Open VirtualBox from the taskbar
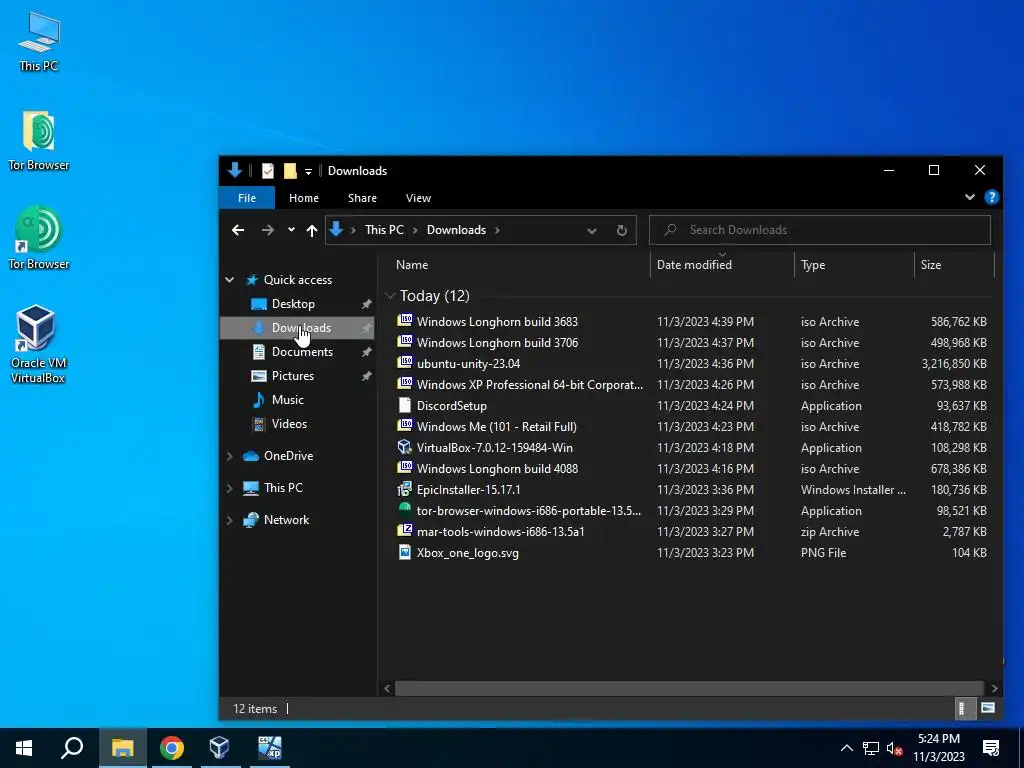Viewport: 1024px width, 768px height. pyautogui.click(x=219, y=748)
